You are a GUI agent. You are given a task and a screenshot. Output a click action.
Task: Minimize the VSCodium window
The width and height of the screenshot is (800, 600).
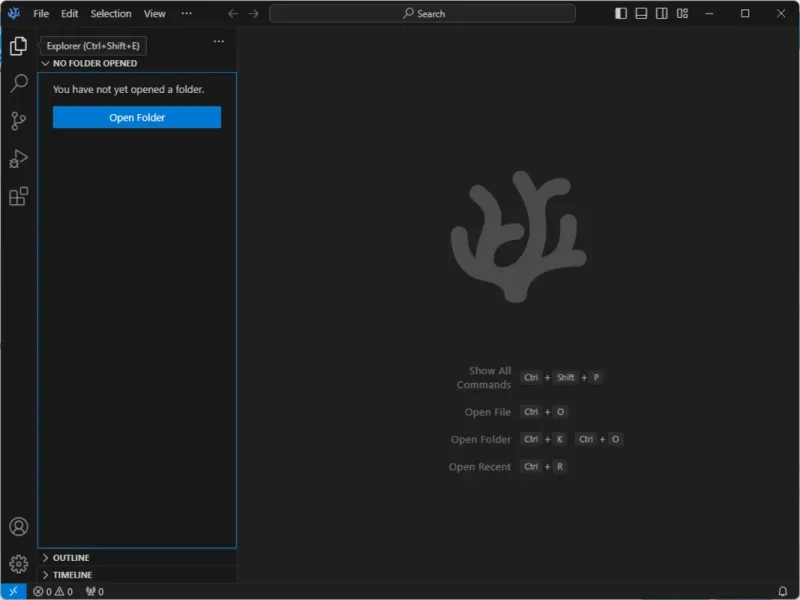tap(709, 14)
